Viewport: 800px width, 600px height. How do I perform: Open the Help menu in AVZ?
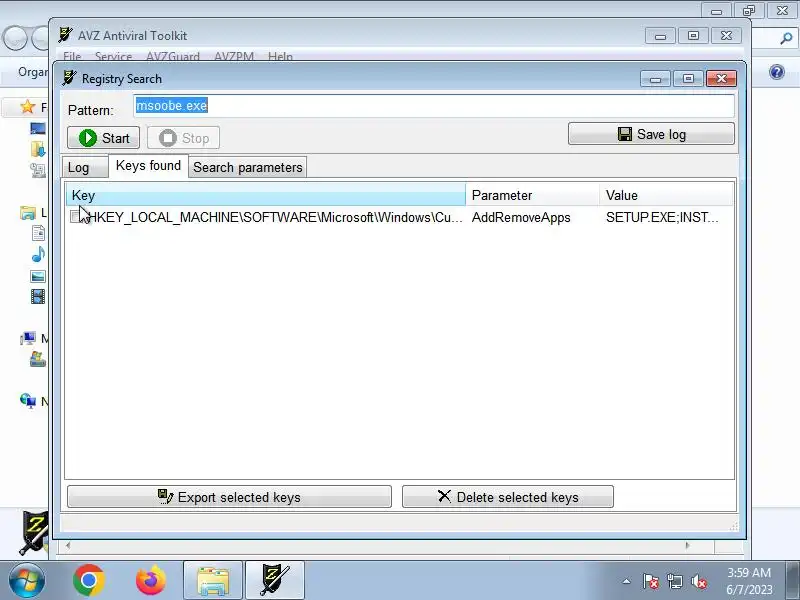280,56
